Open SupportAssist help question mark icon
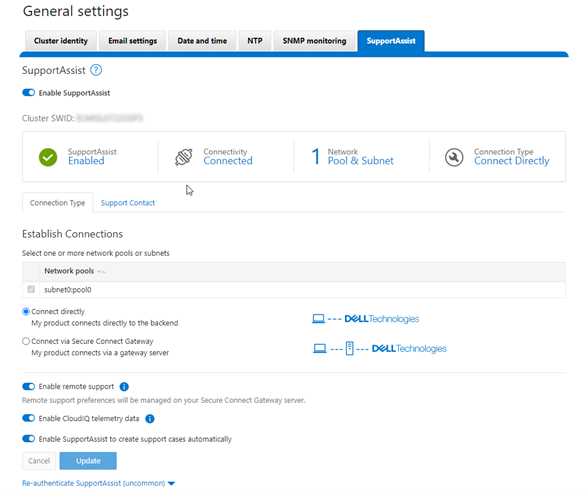 [96, 70]
